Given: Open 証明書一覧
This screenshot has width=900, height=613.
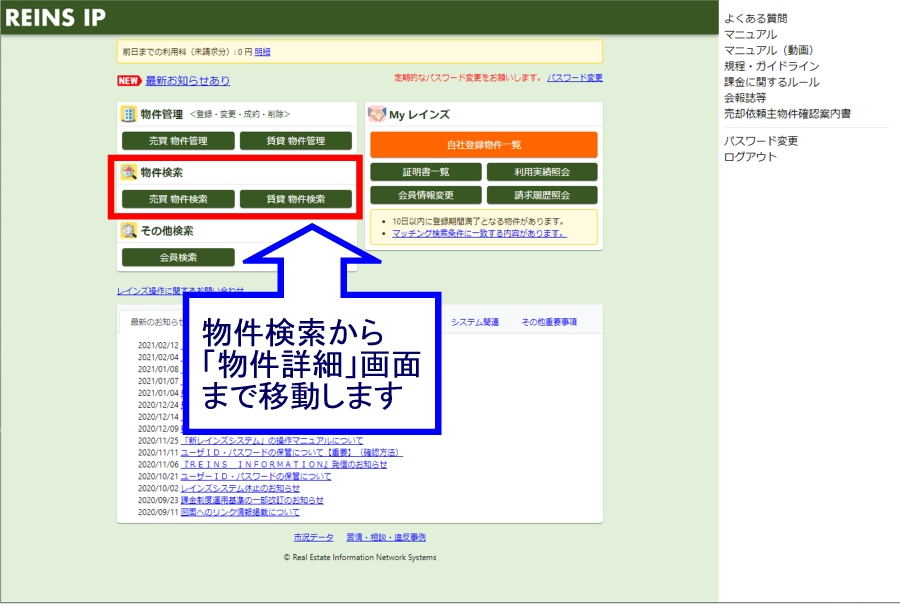Looking at the screenshot, I should pos(426,172).
